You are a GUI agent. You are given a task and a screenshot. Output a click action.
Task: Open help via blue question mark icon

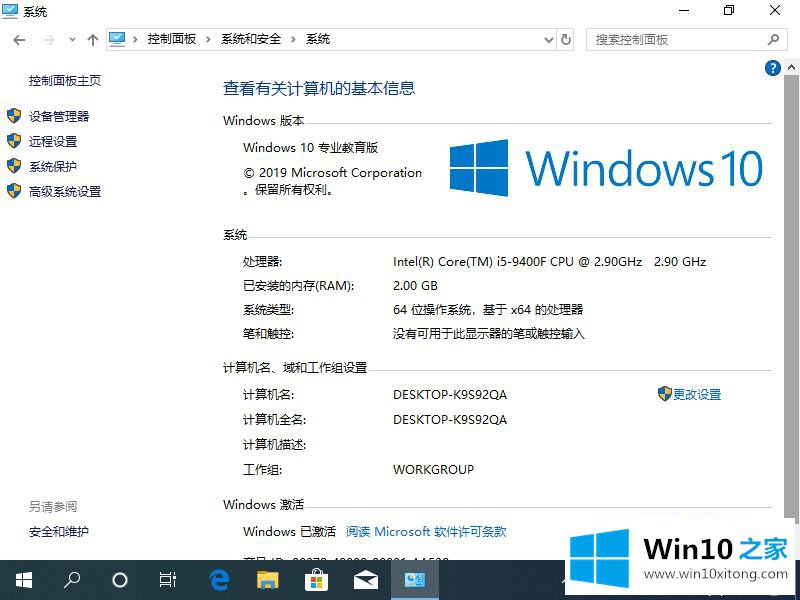click(x=772, y=68)
